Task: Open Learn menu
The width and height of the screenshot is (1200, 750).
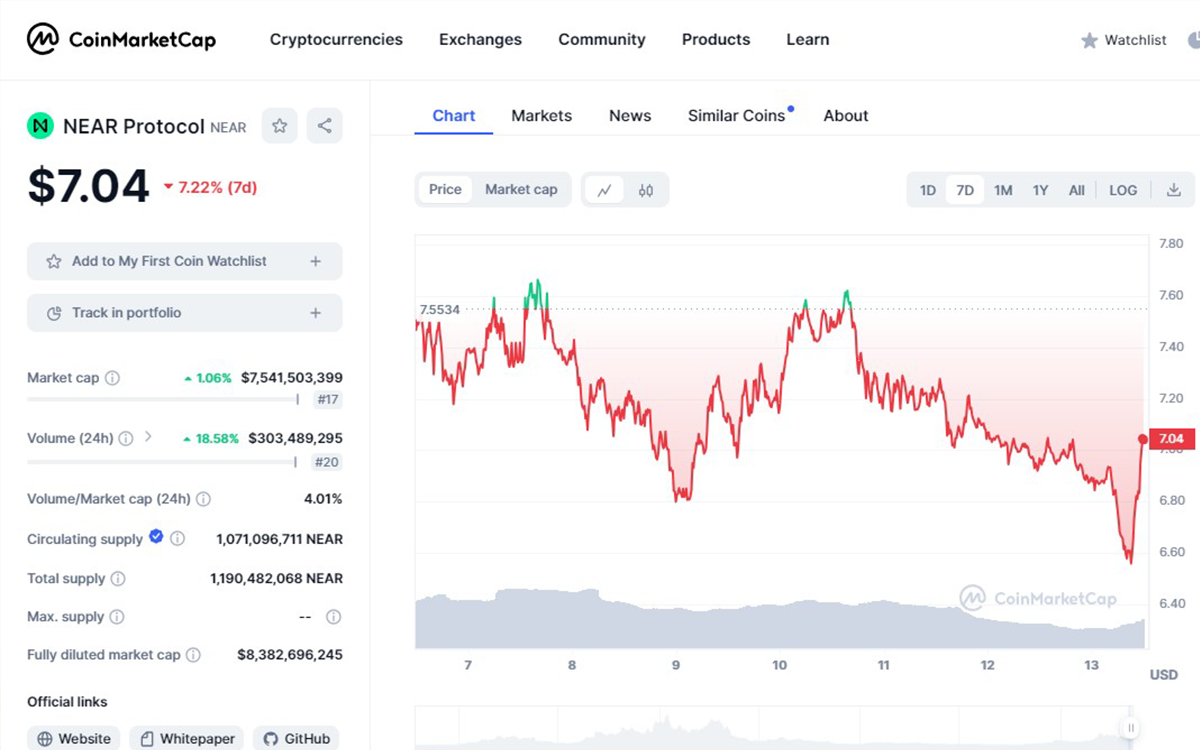Action: tap(807, 40)
